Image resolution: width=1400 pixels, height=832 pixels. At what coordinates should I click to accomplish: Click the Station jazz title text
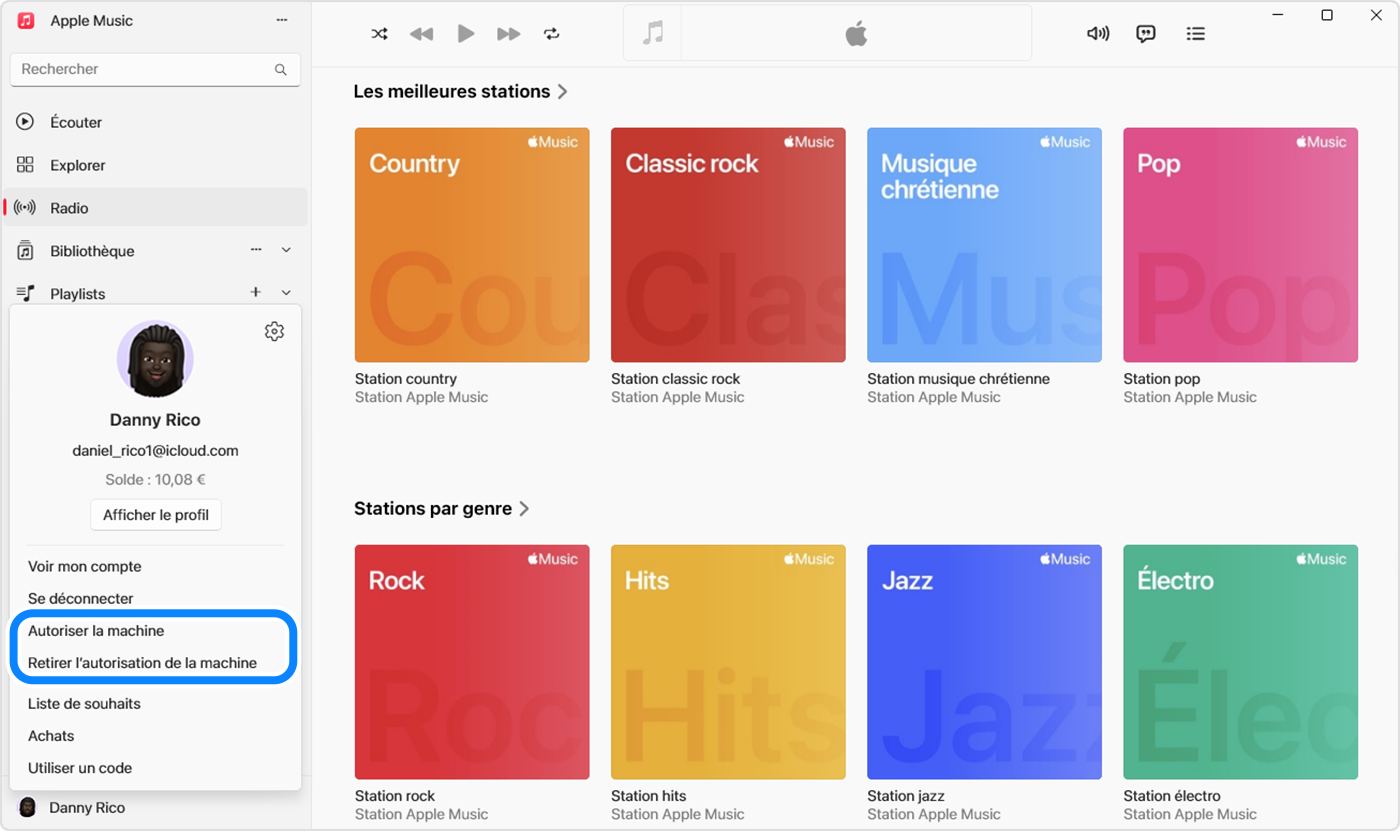click(906, 796)
